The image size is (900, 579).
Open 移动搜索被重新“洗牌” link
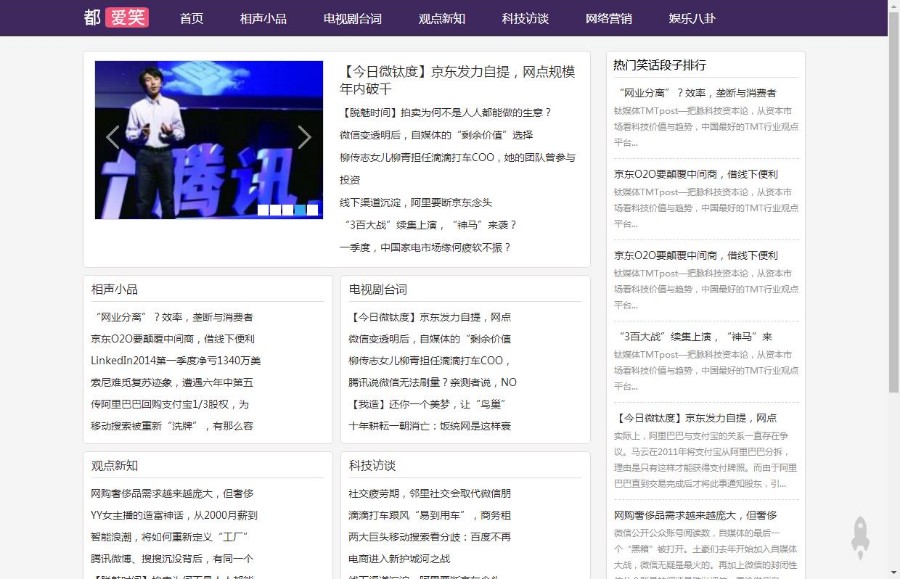pyautogui.click(x=172, y=426)
